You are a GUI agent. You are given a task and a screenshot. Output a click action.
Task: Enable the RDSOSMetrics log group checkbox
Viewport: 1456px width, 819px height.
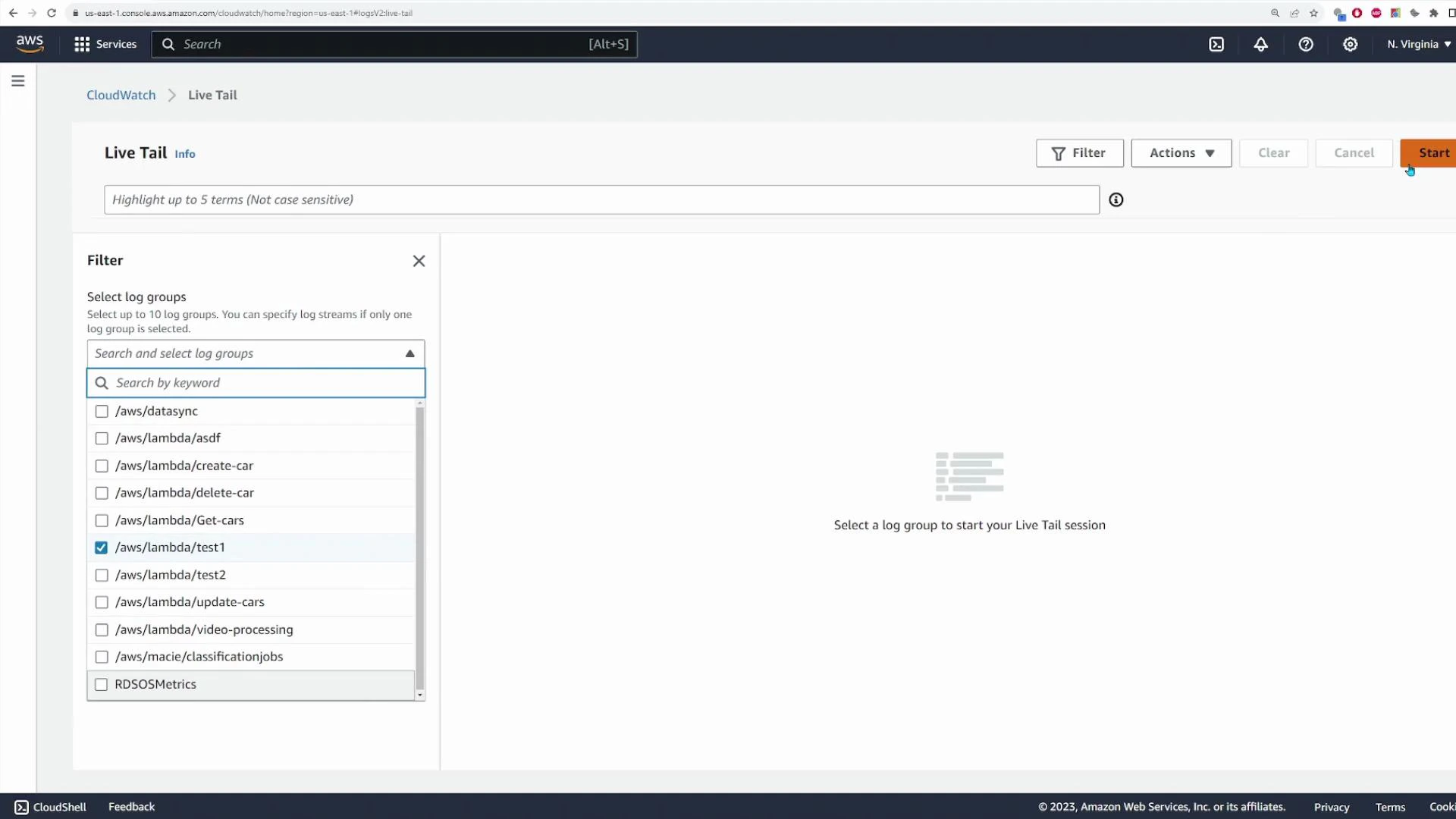click(102, 684)
